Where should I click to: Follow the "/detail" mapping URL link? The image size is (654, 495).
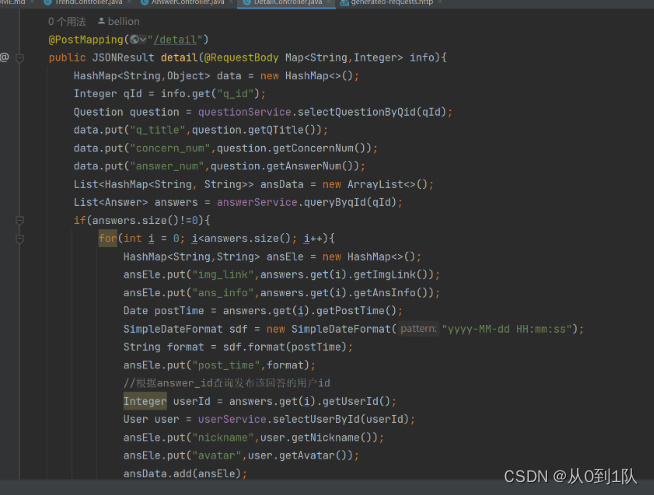175,40
